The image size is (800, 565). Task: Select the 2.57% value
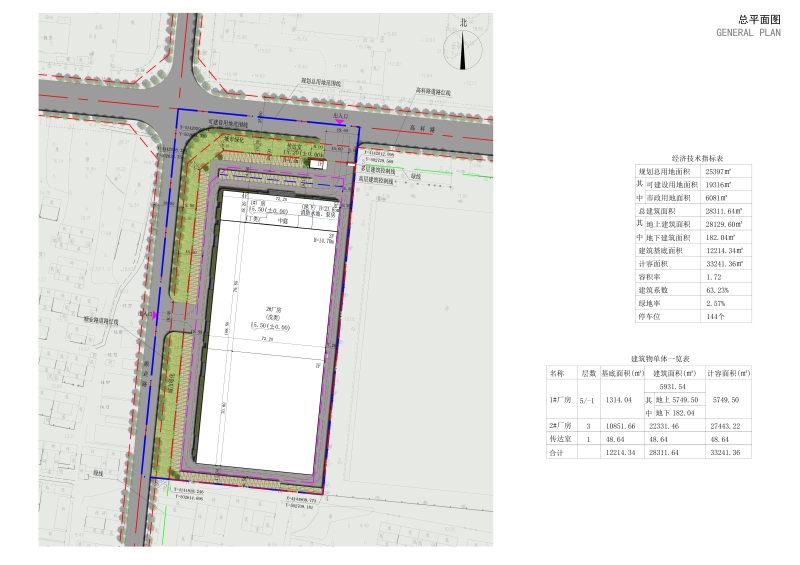pos(715,304)
